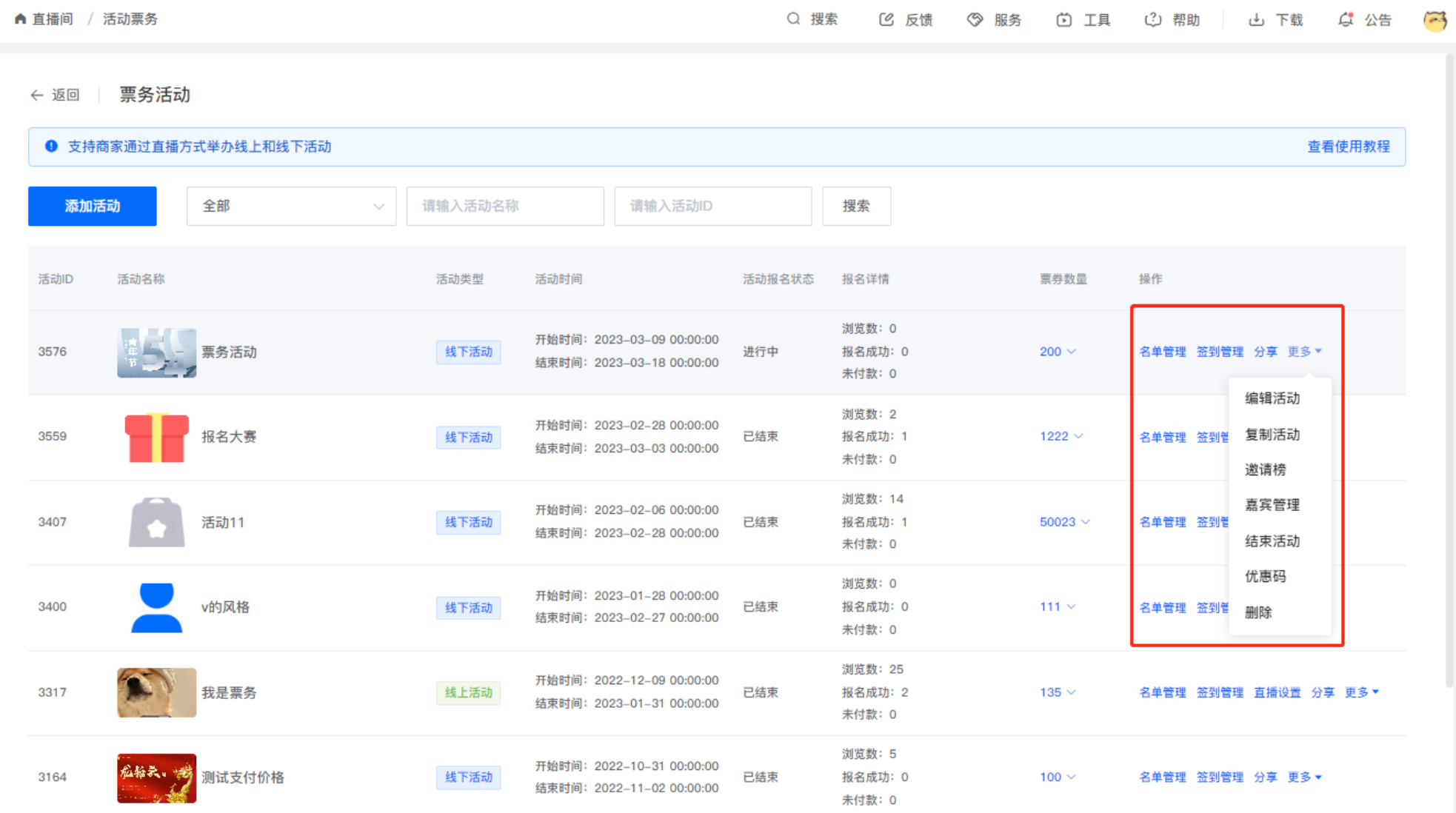Click the download (下载) icon
Viewport: 1456px width, 813px height.
pos(1256,19)
